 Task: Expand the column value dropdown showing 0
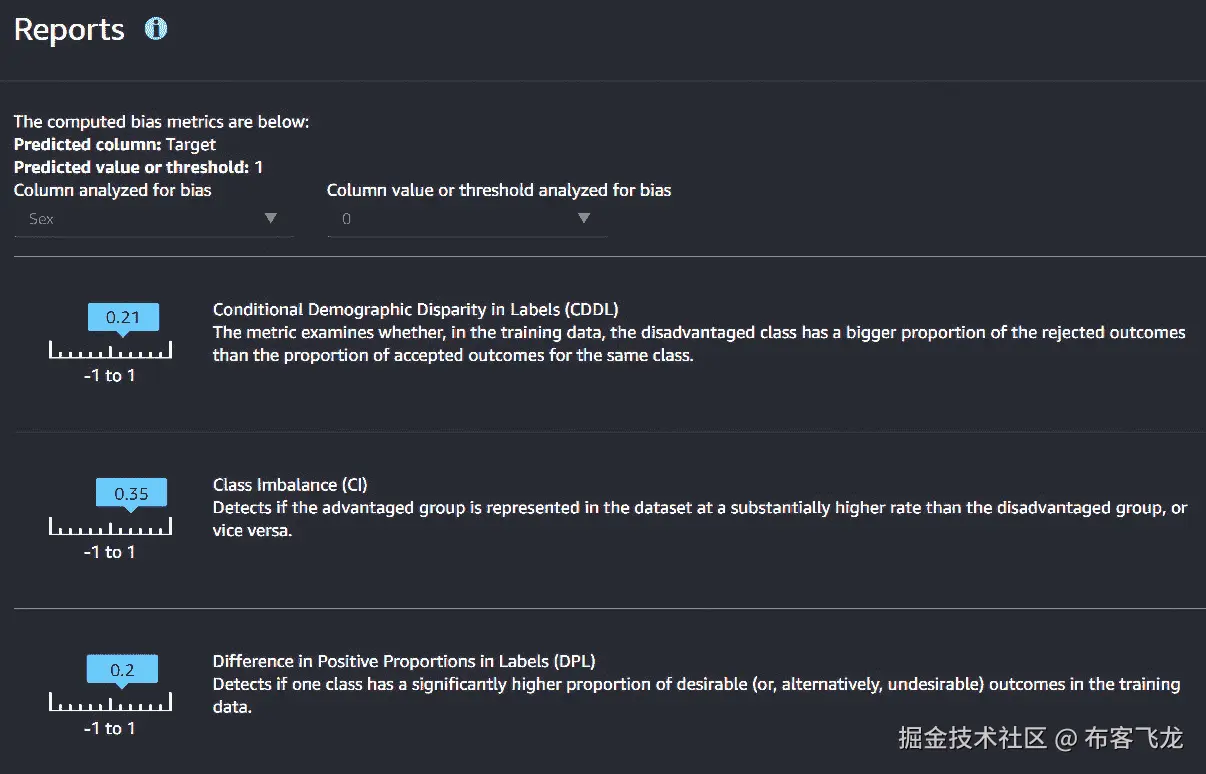point(466,218)
